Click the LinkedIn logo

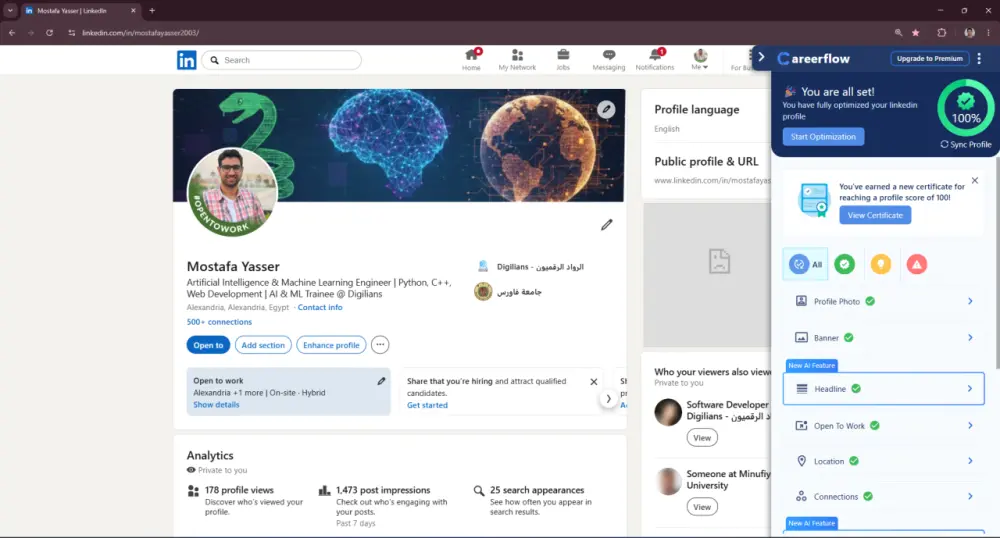pos(187,60)
